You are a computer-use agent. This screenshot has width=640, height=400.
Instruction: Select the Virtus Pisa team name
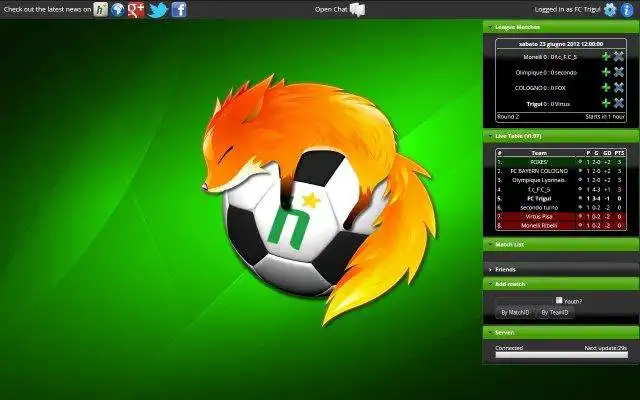[539, 216]
